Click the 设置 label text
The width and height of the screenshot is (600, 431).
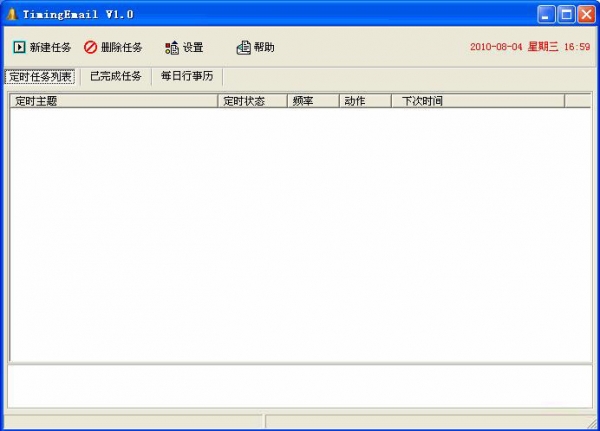click(x=193, y=47)
